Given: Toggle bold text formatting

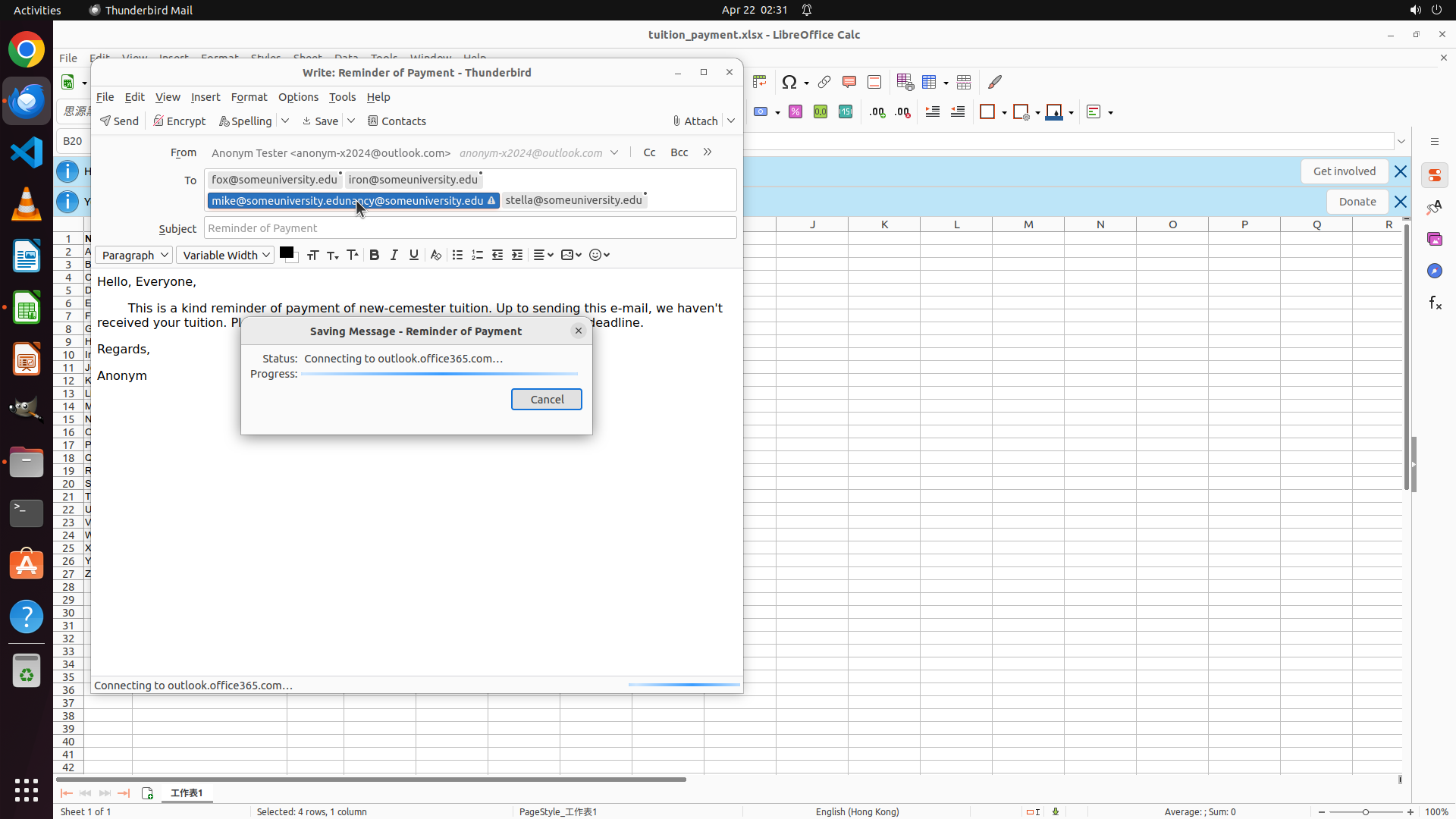Looking at the screenshot, I should click(374, 256).
